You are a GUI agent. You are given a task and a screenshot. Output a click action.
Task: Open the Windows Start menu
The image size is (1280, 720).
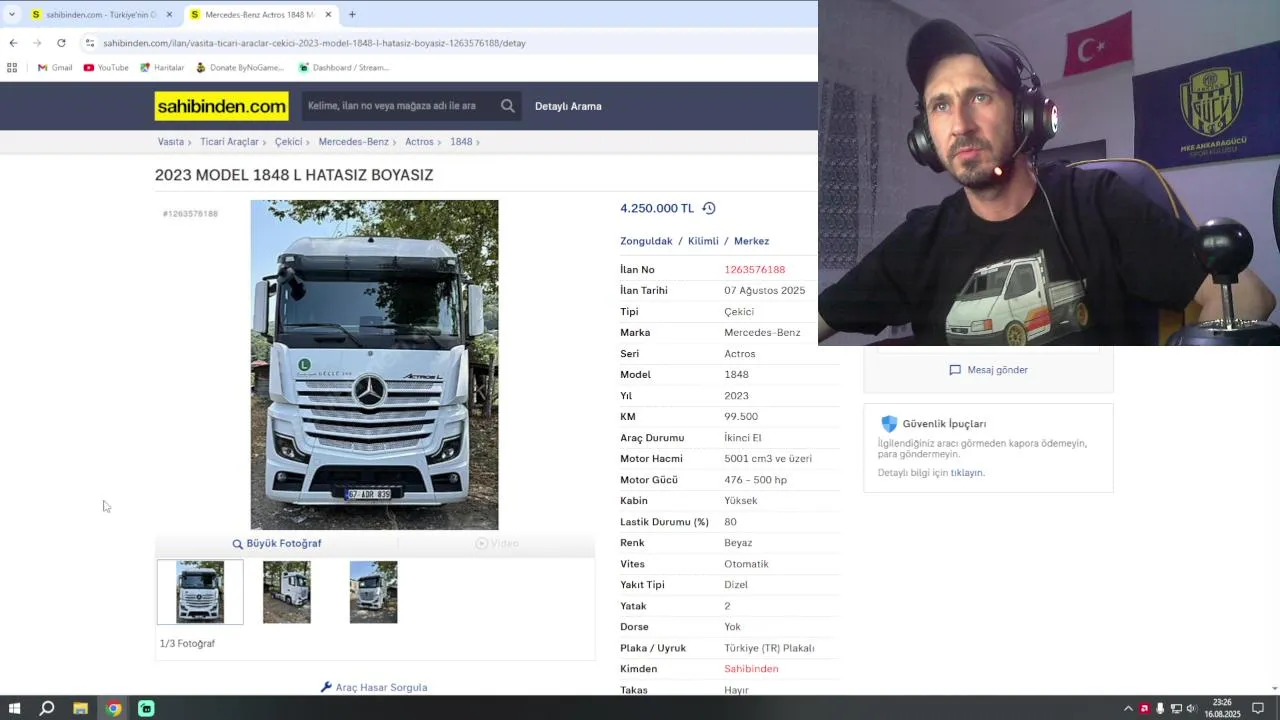point(14,708)
